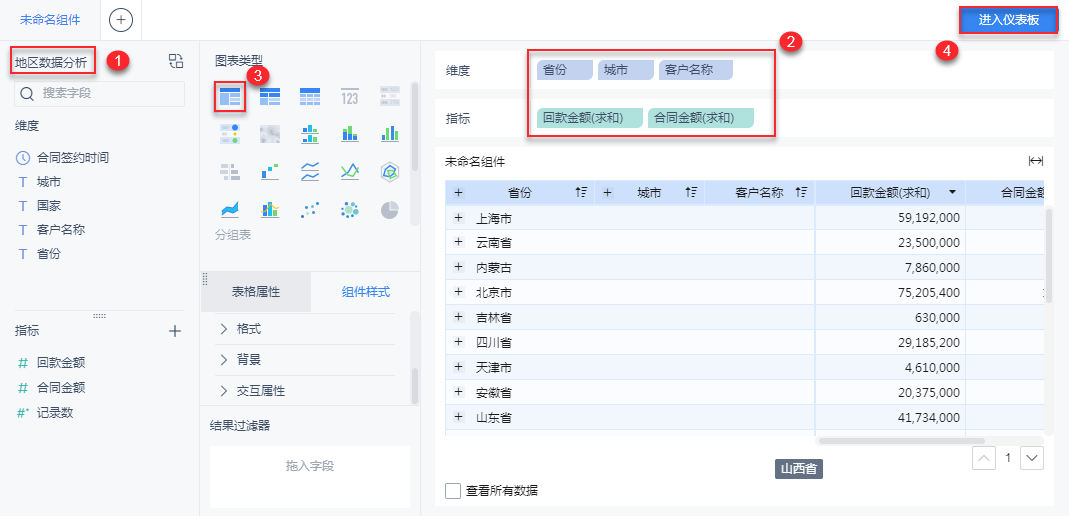Screen dimensions: 1069x516
Task: Select the range area chart type
Action: click(x=230, y=210)
